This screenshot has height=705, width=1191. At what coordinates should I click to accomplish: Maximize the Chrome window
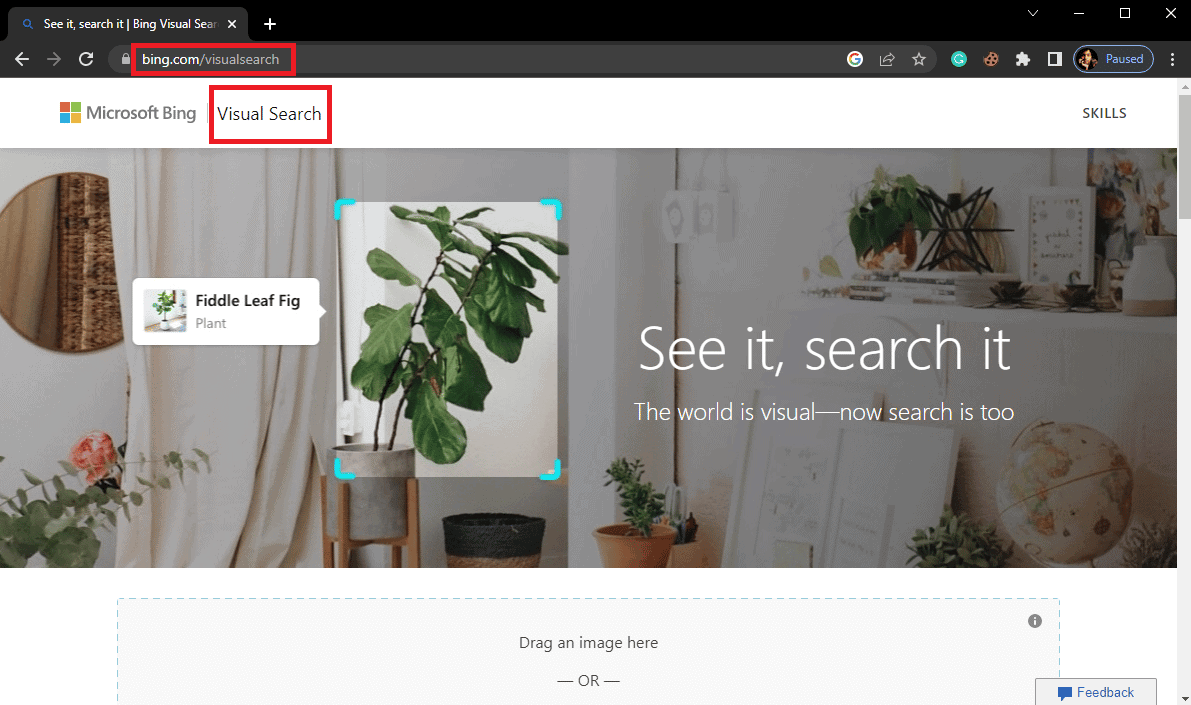1125,13
